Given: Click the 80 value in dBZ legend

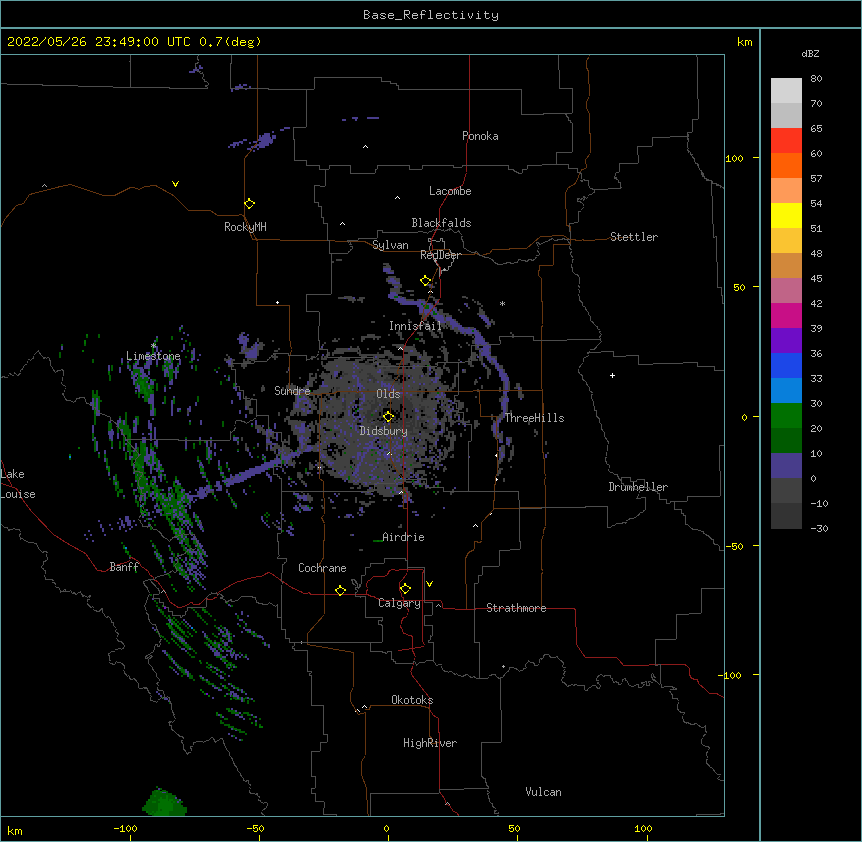Looking at the screenshot, I should pos(816,79).
